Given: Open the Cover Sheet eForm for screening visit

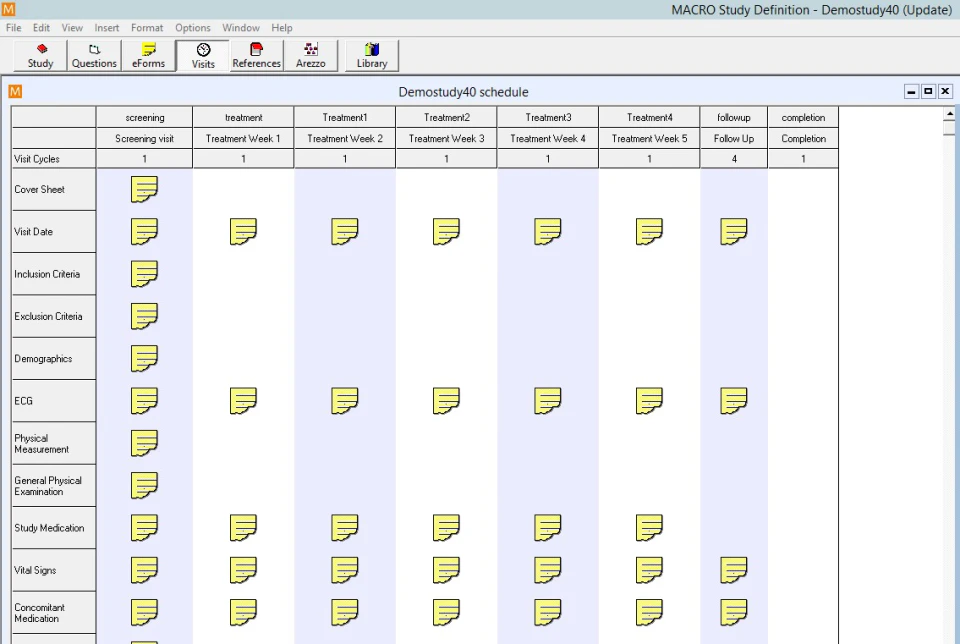Looking at the screenshot, I should click(x=144, y=189).
